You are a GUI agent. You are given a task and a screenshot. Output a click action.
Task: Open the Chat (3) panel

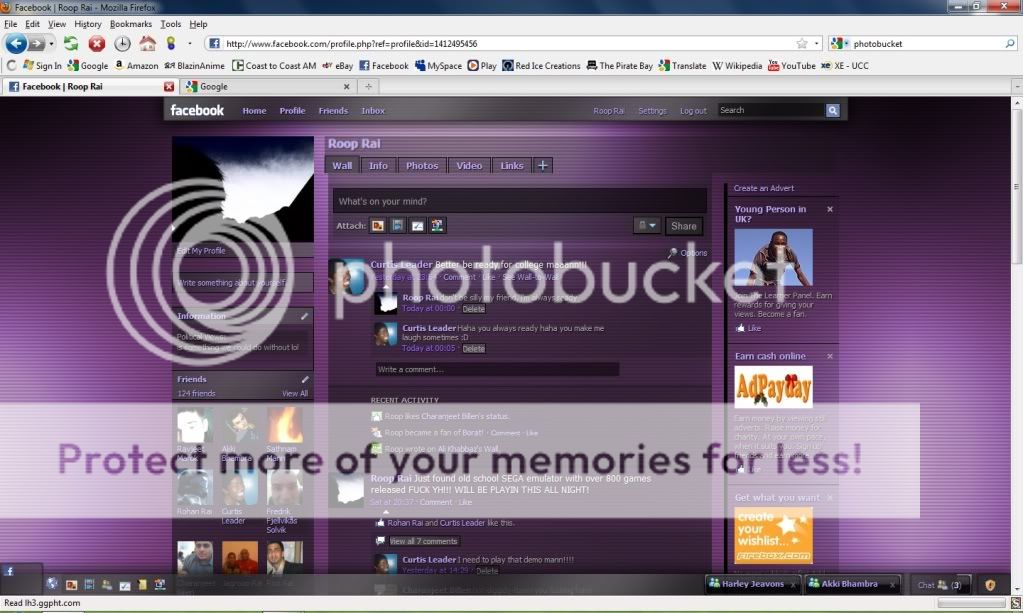940,584
